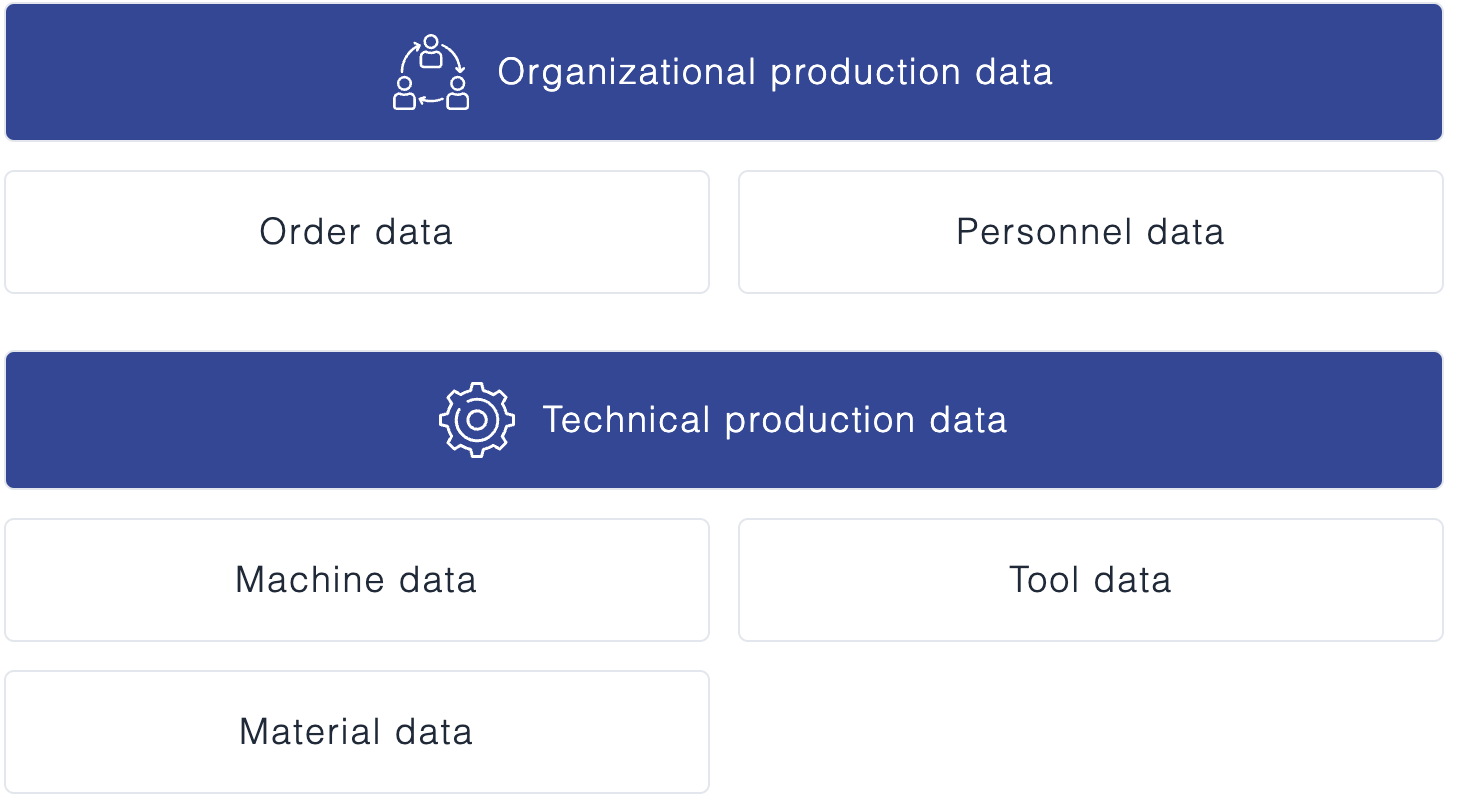This screenshot has width=1458, height=808.
Task: Select the Technical production data heading text
Action: [775, 420]
